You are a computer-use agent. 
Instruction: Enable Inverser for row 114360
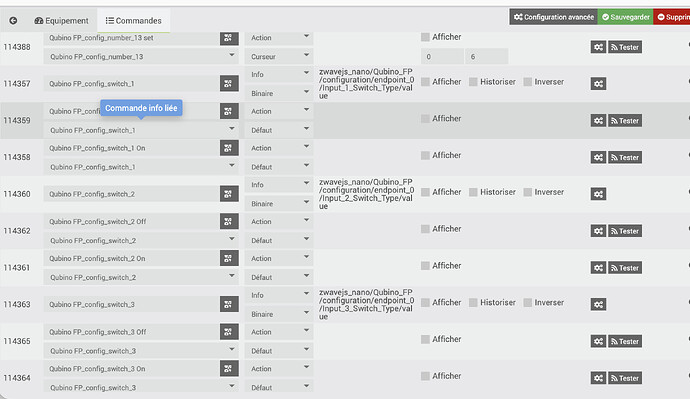click(528, 192)
